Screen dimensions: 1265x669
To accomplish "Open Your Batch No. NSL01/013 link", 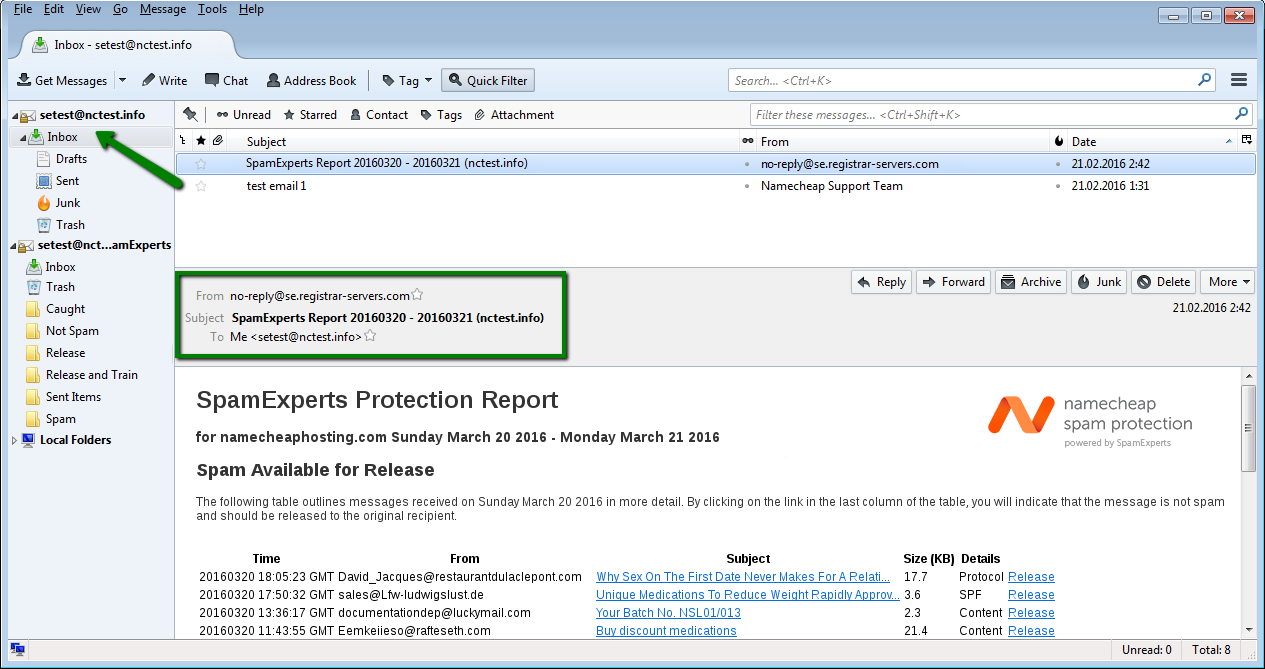I will coord(668,613).
